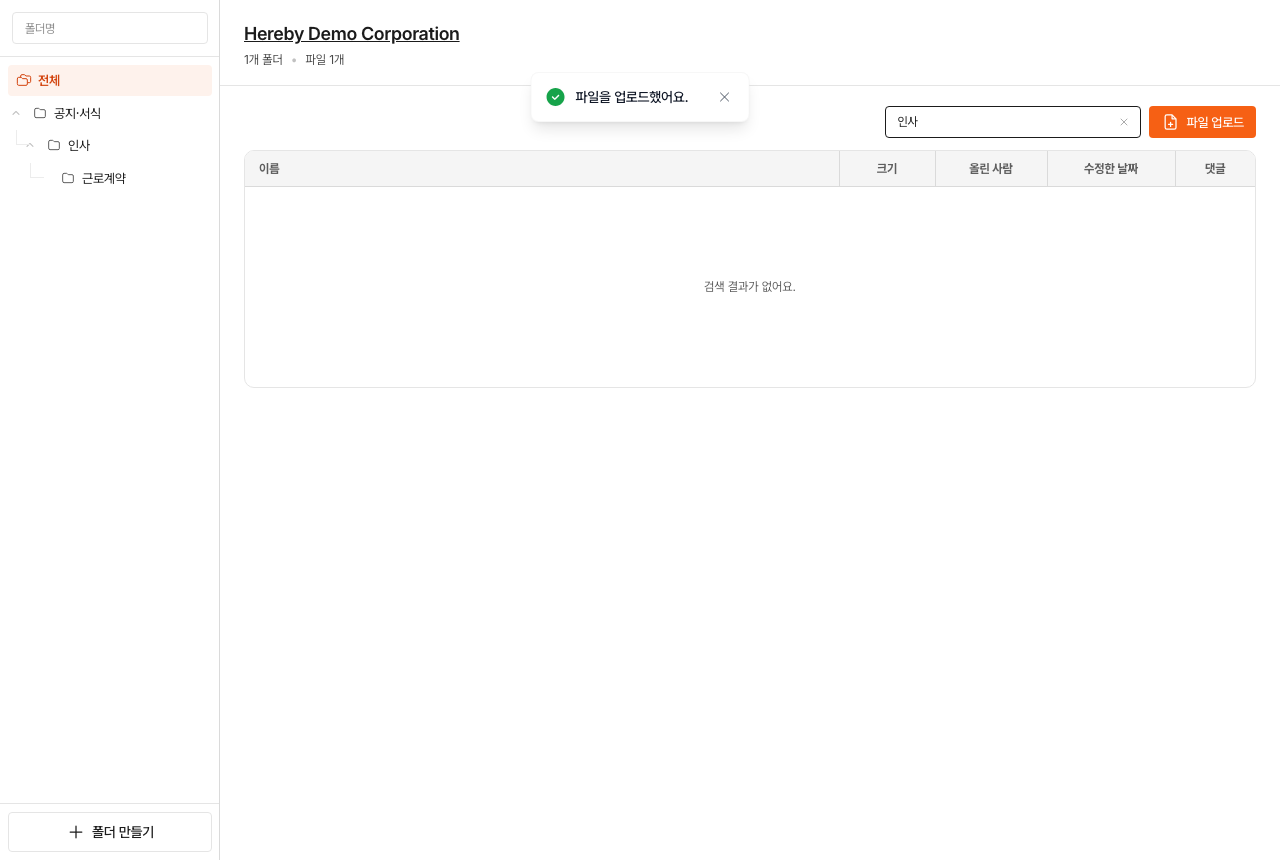Click the 검색 결과가 없어요. message
The height and width of the screenshot is (860, 1280).
pyautogui.click(x=750, y=286)
